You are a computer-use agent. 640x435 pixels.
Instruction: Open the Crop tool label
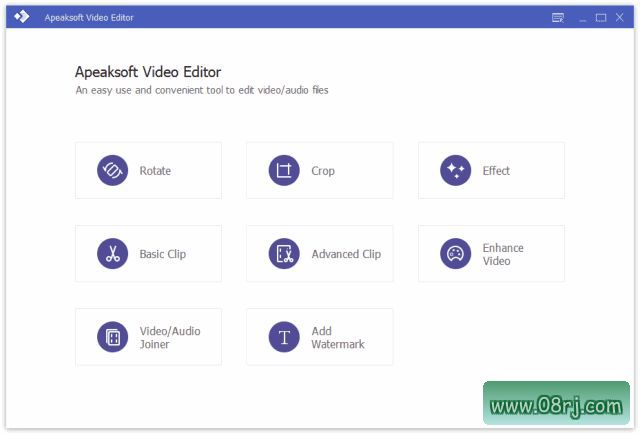pyautogui.click(x=323, y=171)
